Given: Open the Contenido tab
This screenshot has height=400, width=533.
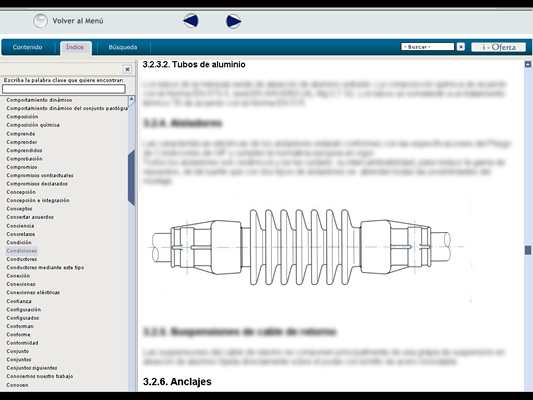Looking at the screenshot, I should pos(27,47).
